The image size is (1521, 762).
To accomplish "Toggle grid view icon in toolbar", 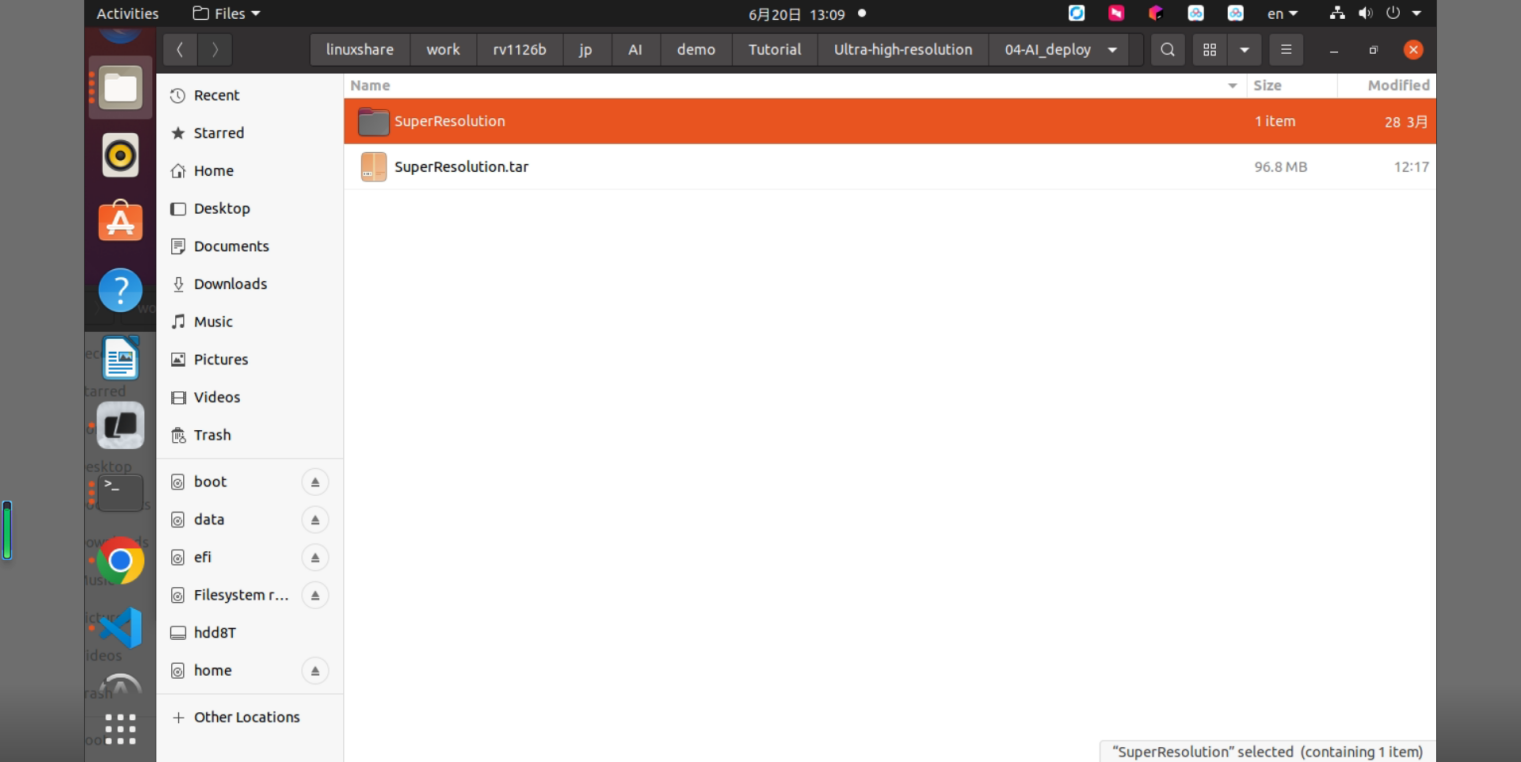I will click(1210, 50).
